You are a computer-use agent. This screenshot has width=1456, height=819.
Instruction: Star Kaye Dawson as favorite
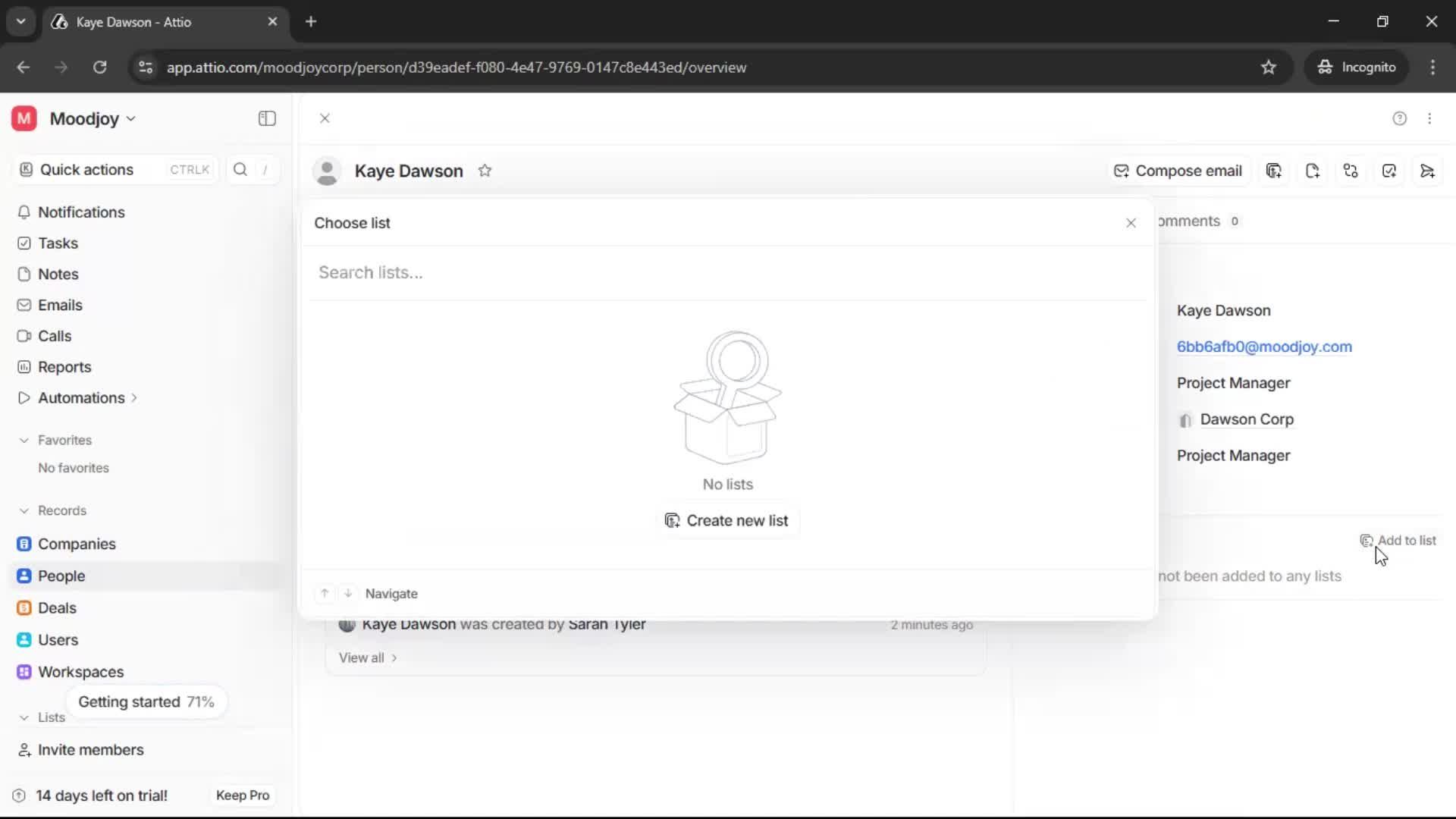[x=485, y=171]
